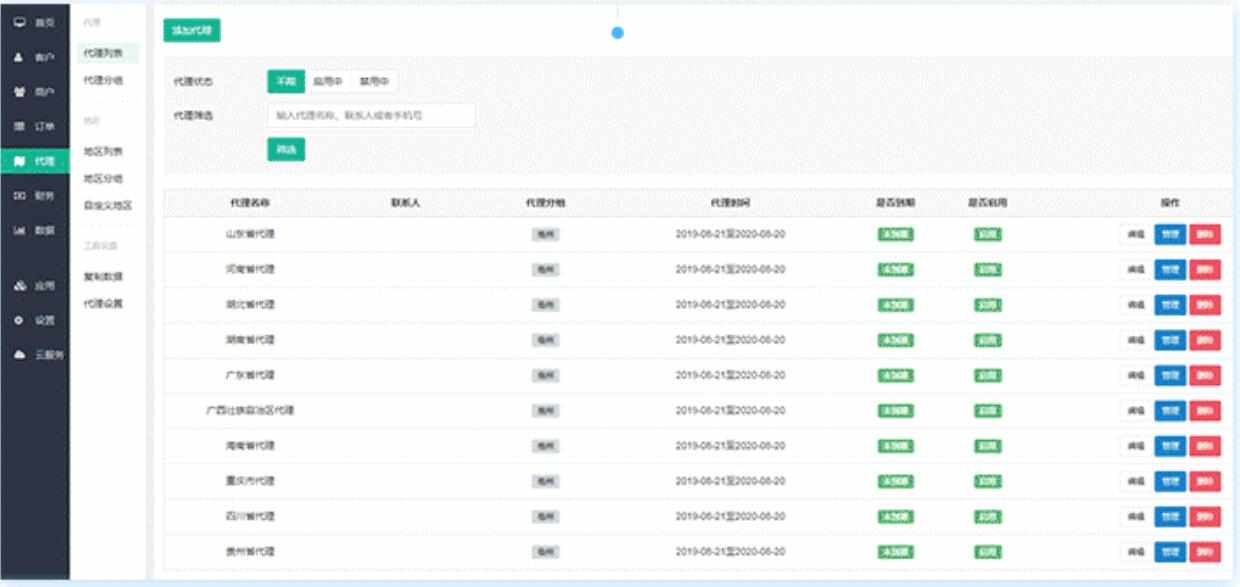This screenshot has height=587, width=1240.
Task: Click the 设置 gear icon
Action: click(x=19, y=321)
